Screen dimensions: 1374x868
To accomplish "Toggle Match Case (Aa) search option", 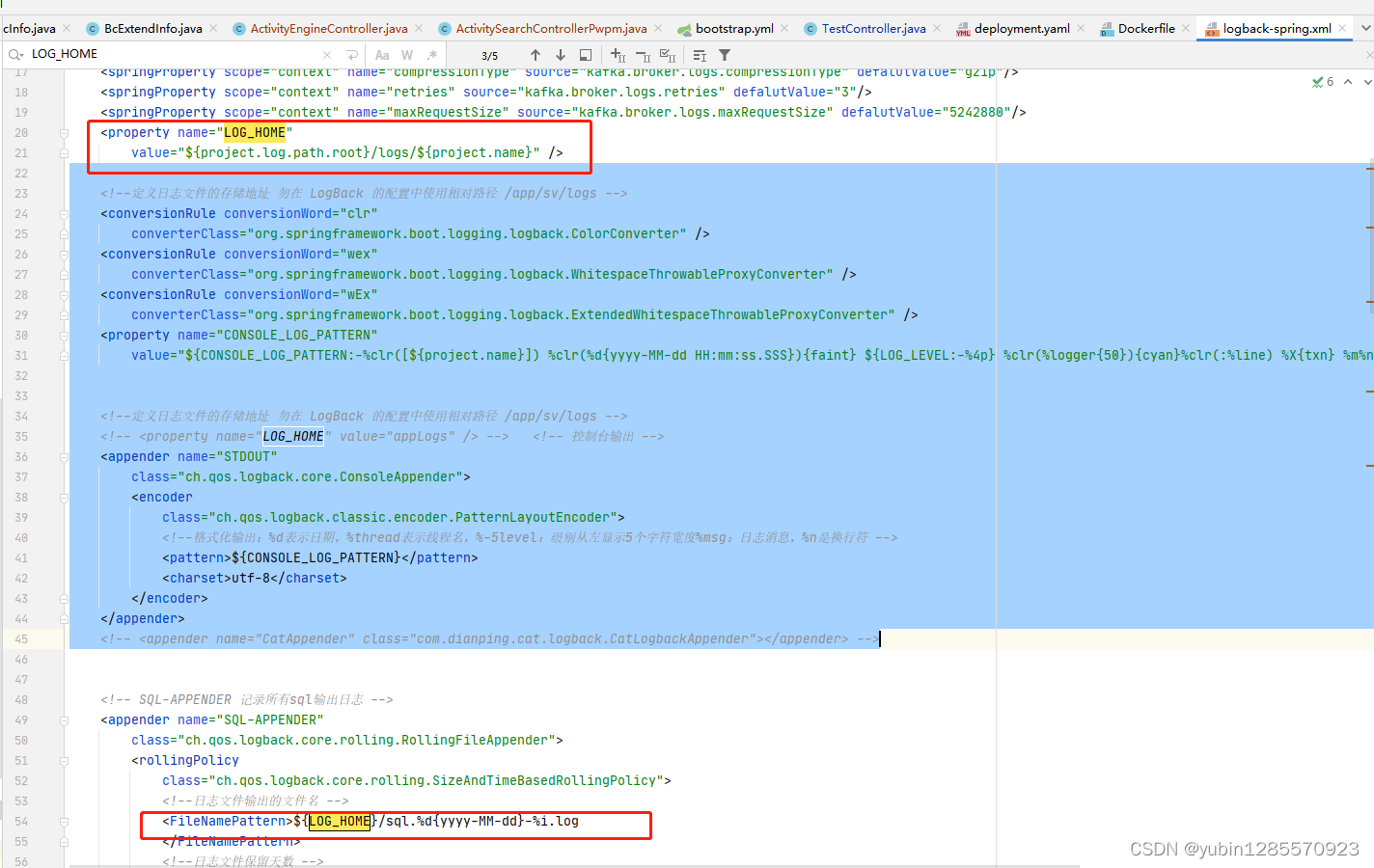I will (x=382, y=55).
